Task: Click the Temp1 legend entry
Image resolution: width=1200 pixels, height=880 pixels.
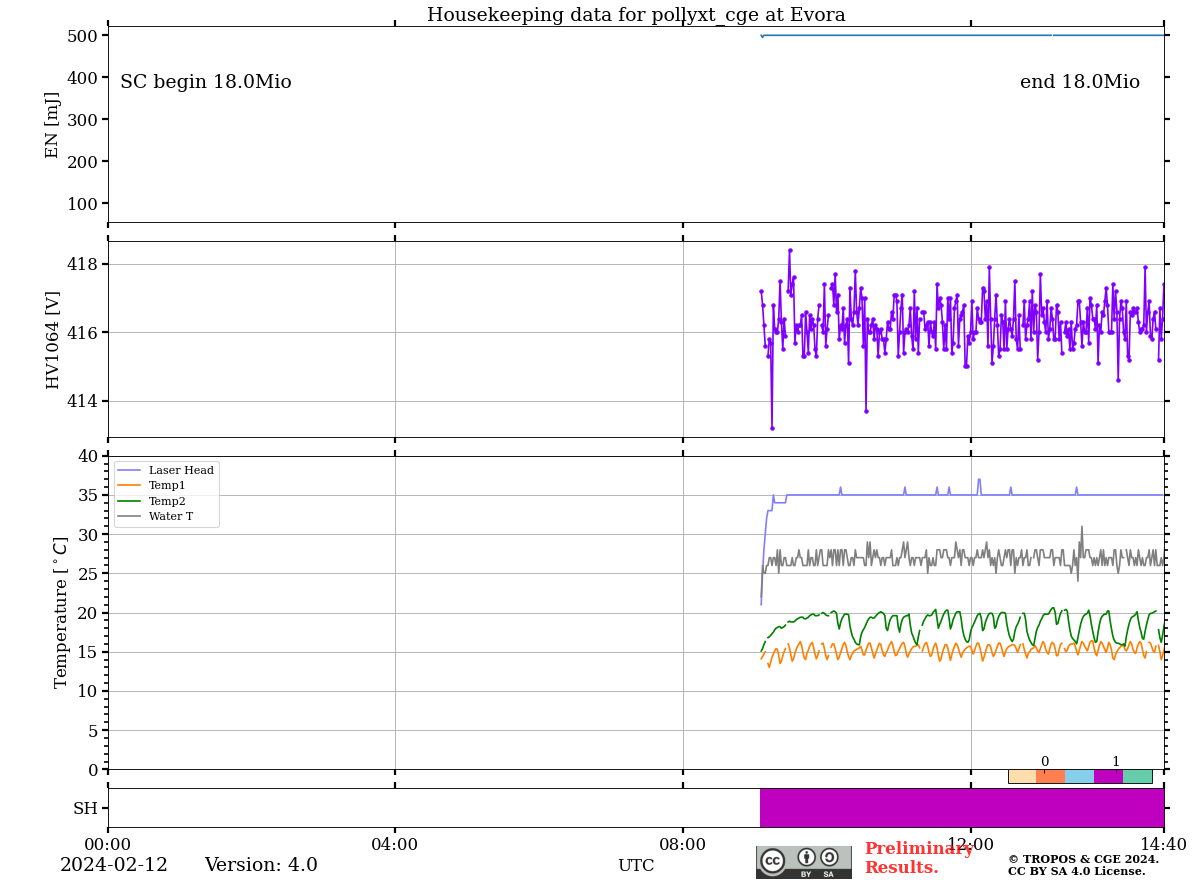Action: [x=152, y=485]
